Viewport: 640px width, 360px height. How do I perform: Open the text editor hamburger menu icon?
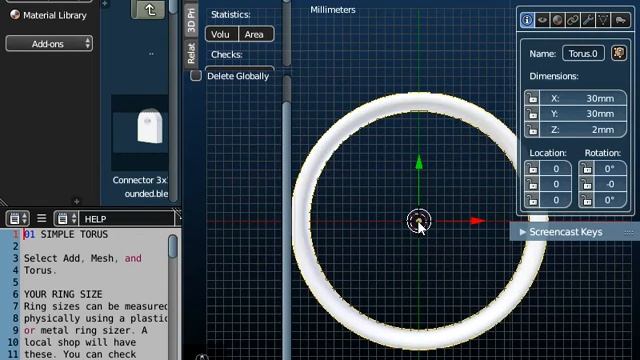tap(41, 218)
